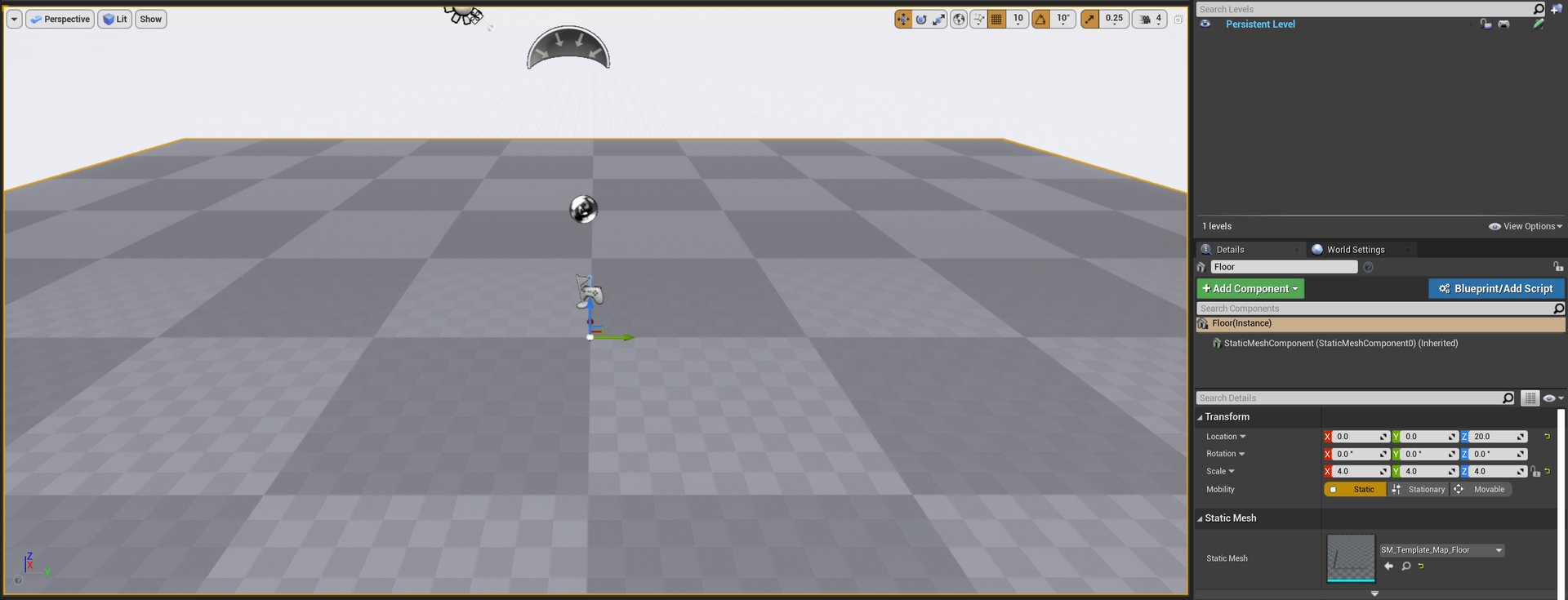The image size is (1568, 600).
Task: Toggle world/local coordinate system globe icon
Action: [960, 19]
